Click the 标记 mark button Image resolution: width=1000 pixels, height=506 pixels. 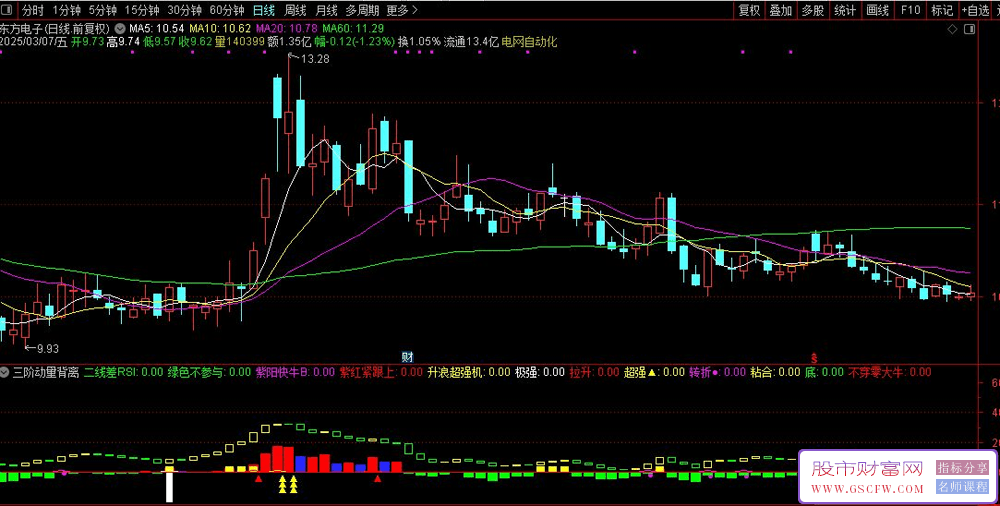942,10
